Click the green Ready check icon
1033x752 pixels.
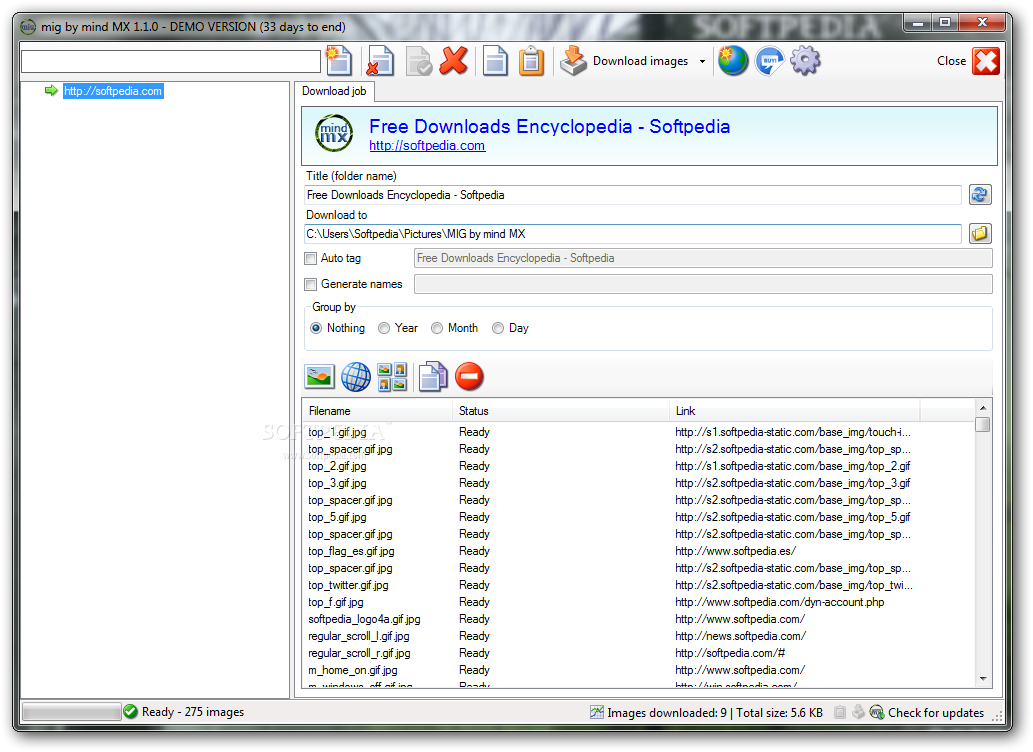(130, 712)
